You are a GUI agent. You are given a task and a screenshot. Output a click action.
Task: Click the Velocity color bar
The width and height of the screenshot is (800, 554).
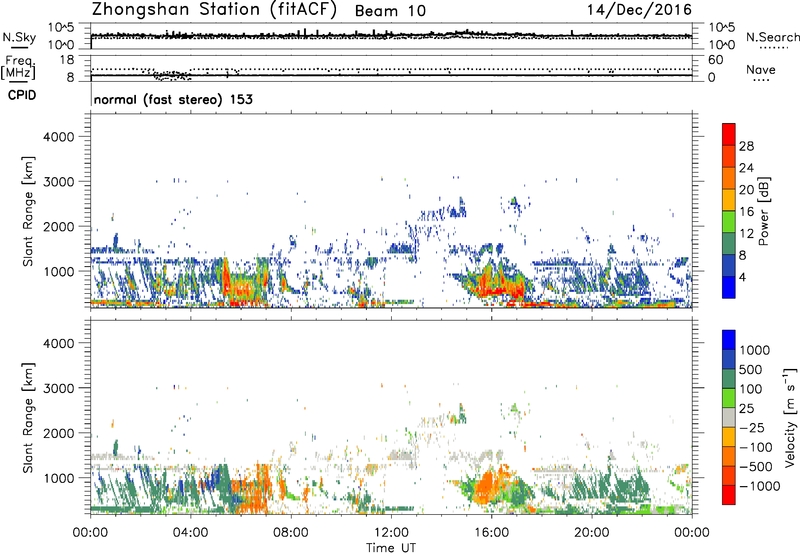point(729,417)
